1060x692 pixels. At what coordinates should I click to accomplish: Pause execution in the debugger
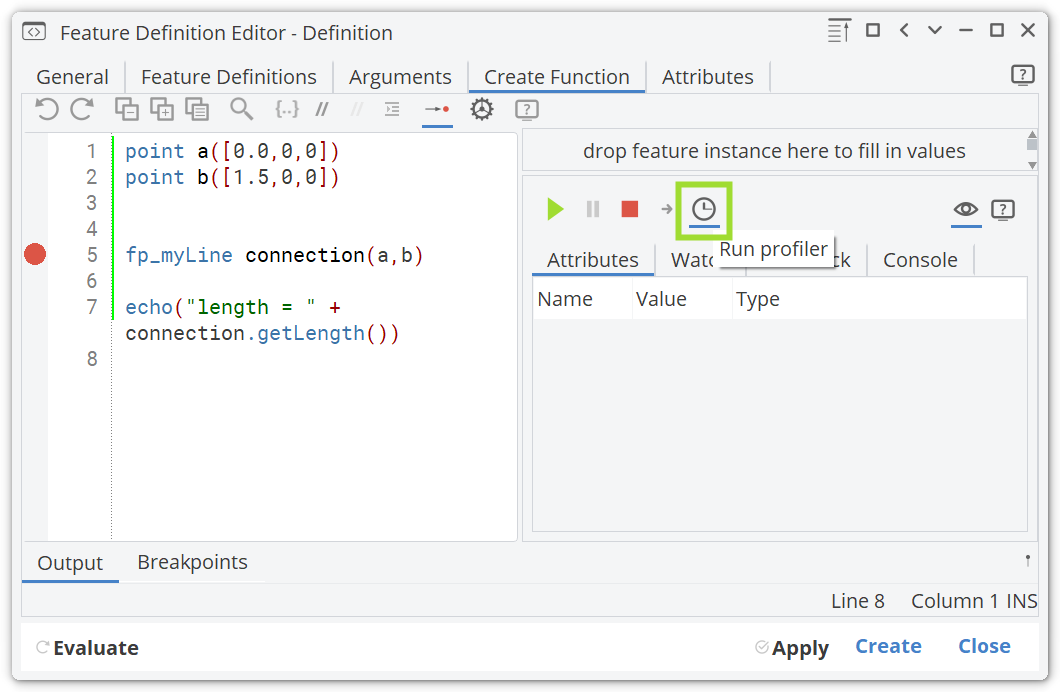click(x=593, y=209)
